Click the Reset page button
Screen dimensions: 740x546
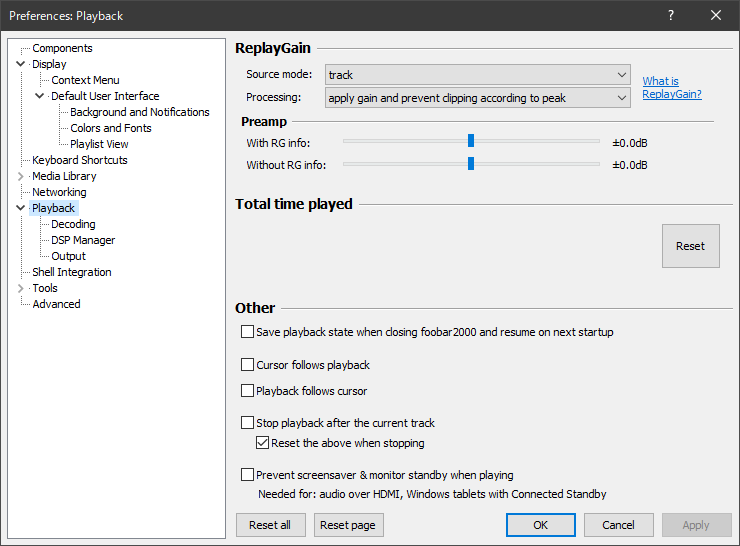(x=348, y=525)
